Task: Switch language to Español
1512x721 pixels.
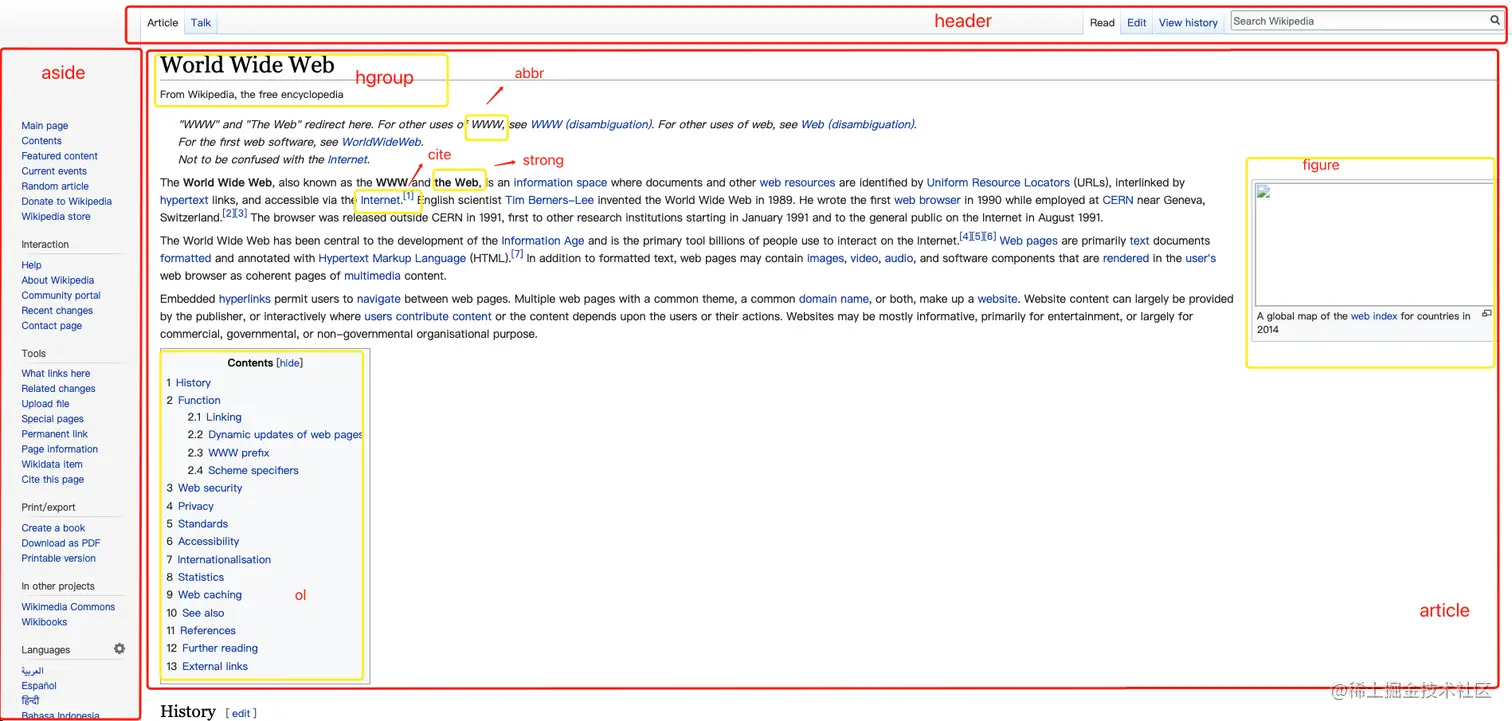Action: (x=39, y=686)
